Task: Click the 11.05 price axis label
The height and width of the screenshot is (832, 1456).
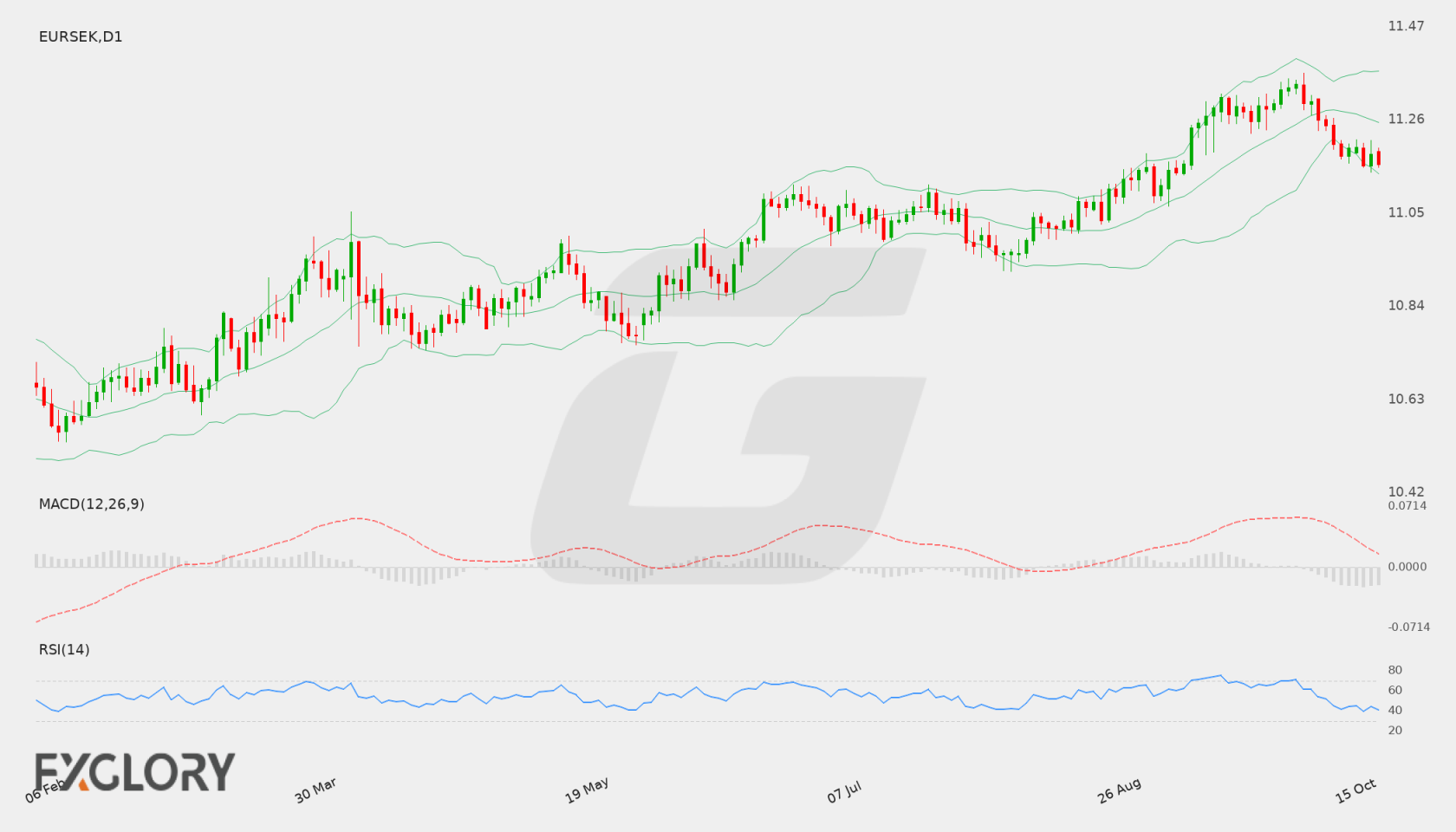Action: 1406,212
